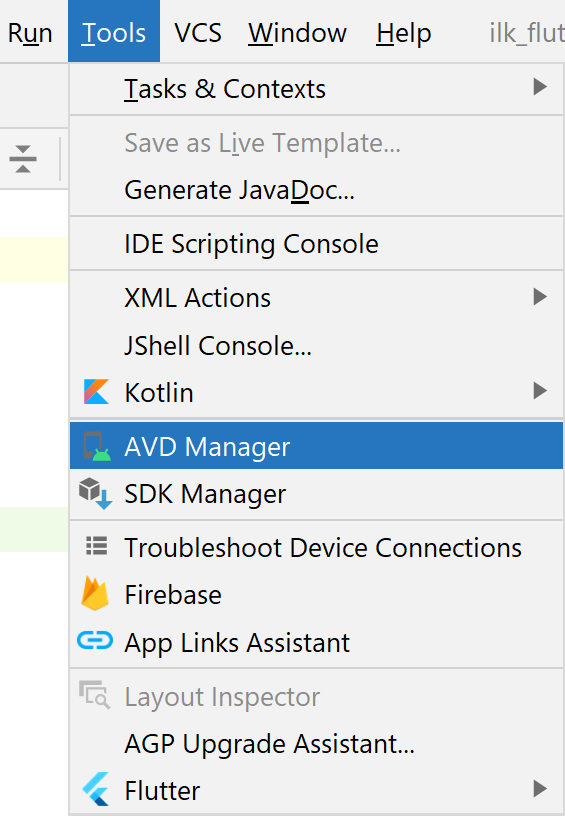This screenshot has height=816, width=565.
Task: Click the Troubleshoot Device Connections list icon
Action: pyautogui.click(x=97, y=546)
